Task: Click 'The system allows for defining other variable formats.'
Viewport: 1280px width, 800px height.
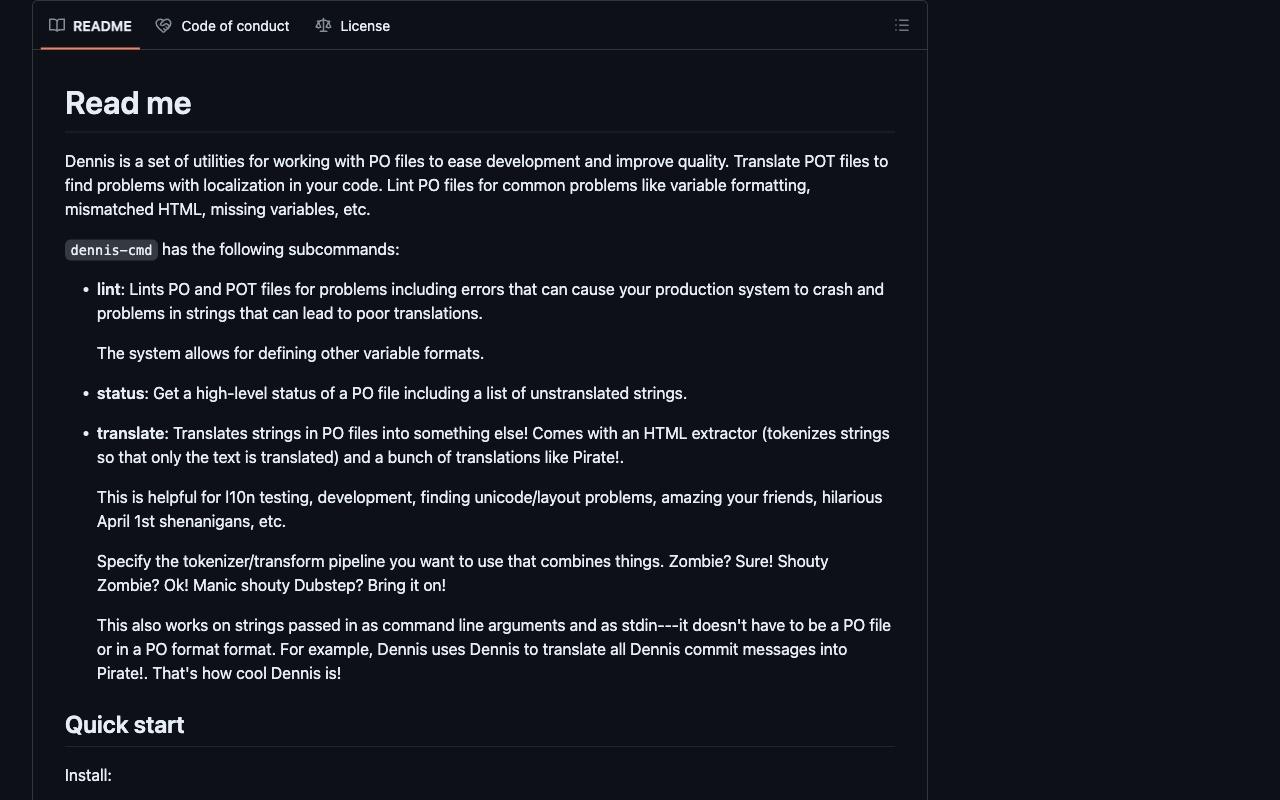Action: click(x=290, y=353)
